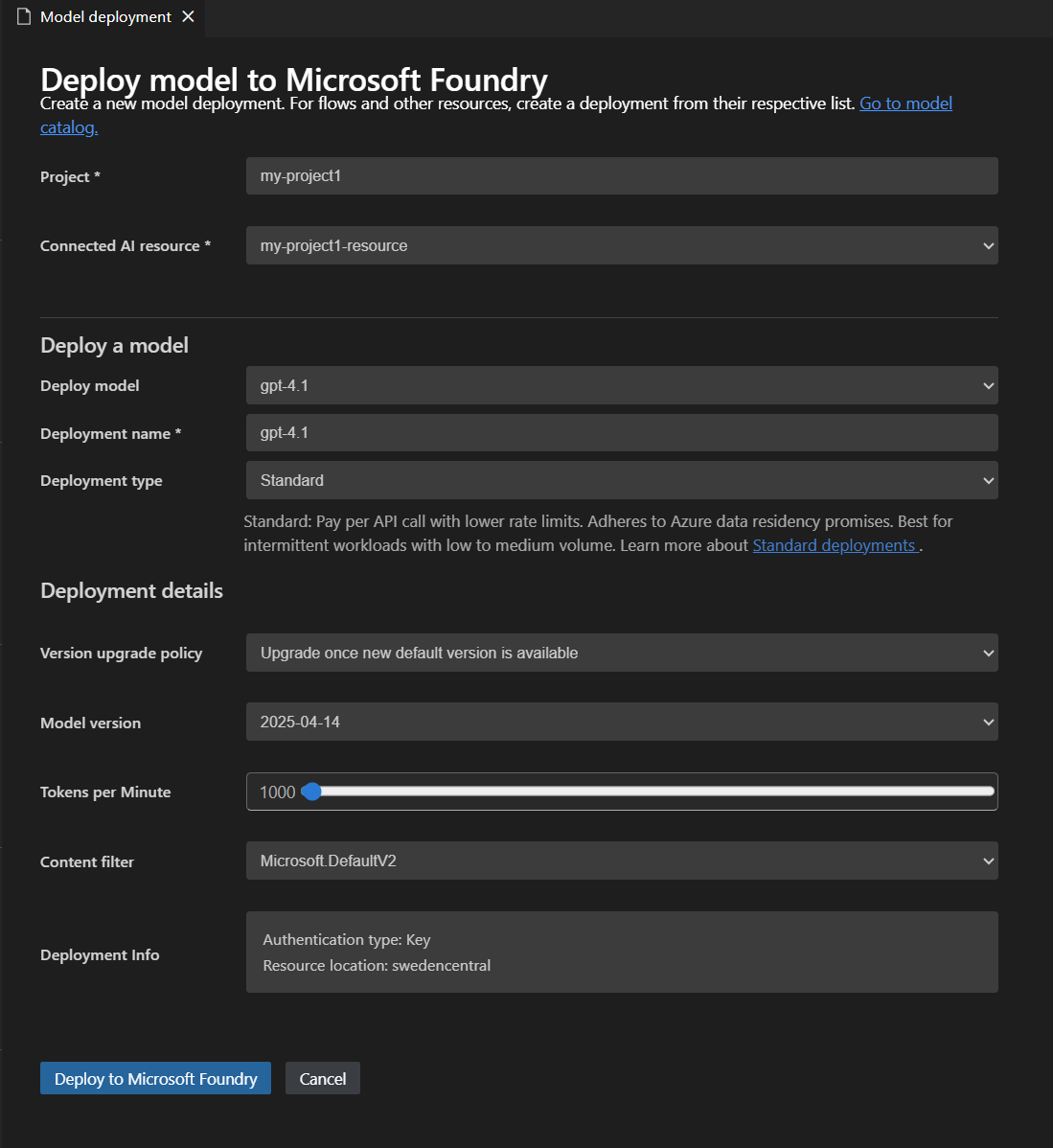
Task: Close the Model deployment tab
Action: pyautogui.click(x=188, y=16)
